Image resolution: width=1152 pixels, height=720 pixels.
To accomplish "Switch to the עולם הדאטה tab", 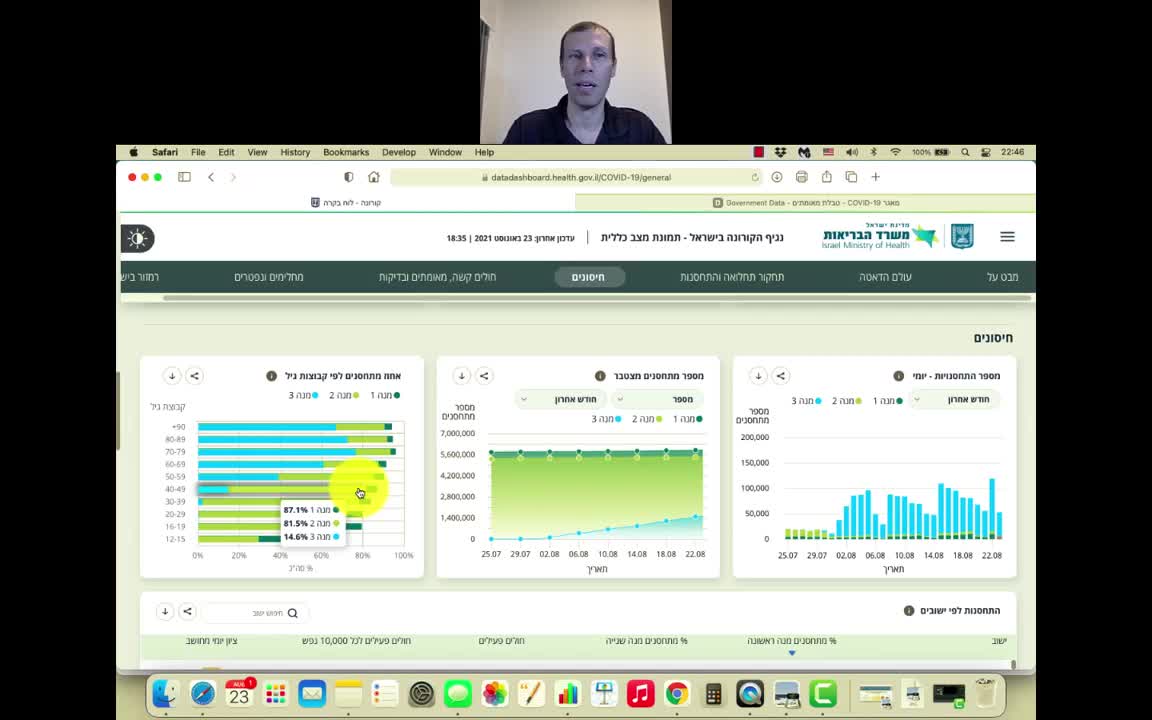I will [x=885, y=277].
